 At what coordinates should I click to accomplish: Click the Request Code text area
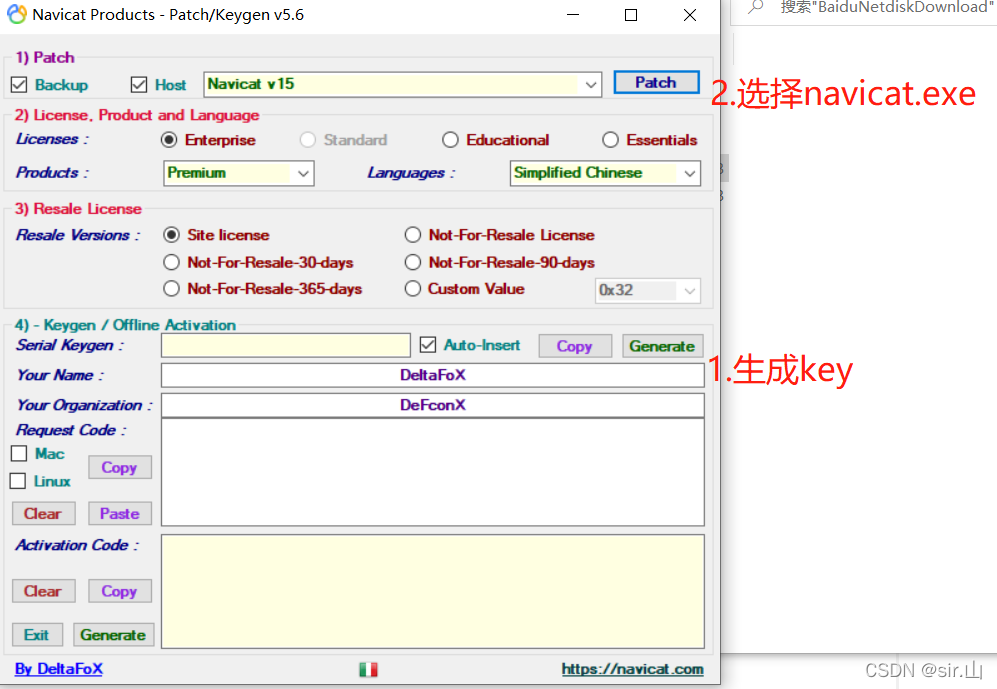coord(432,472)
